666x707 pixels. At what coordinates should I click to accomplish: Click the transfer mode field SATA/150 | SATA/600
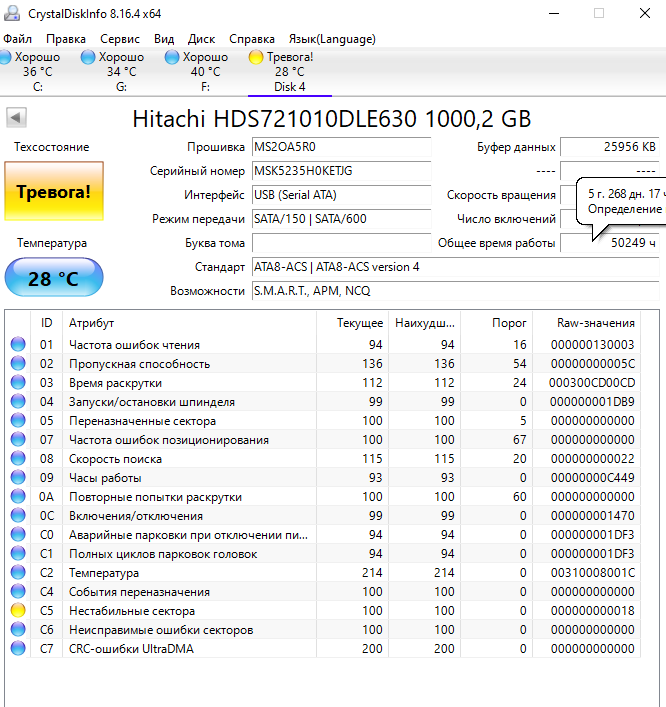(x=341, y=219)
